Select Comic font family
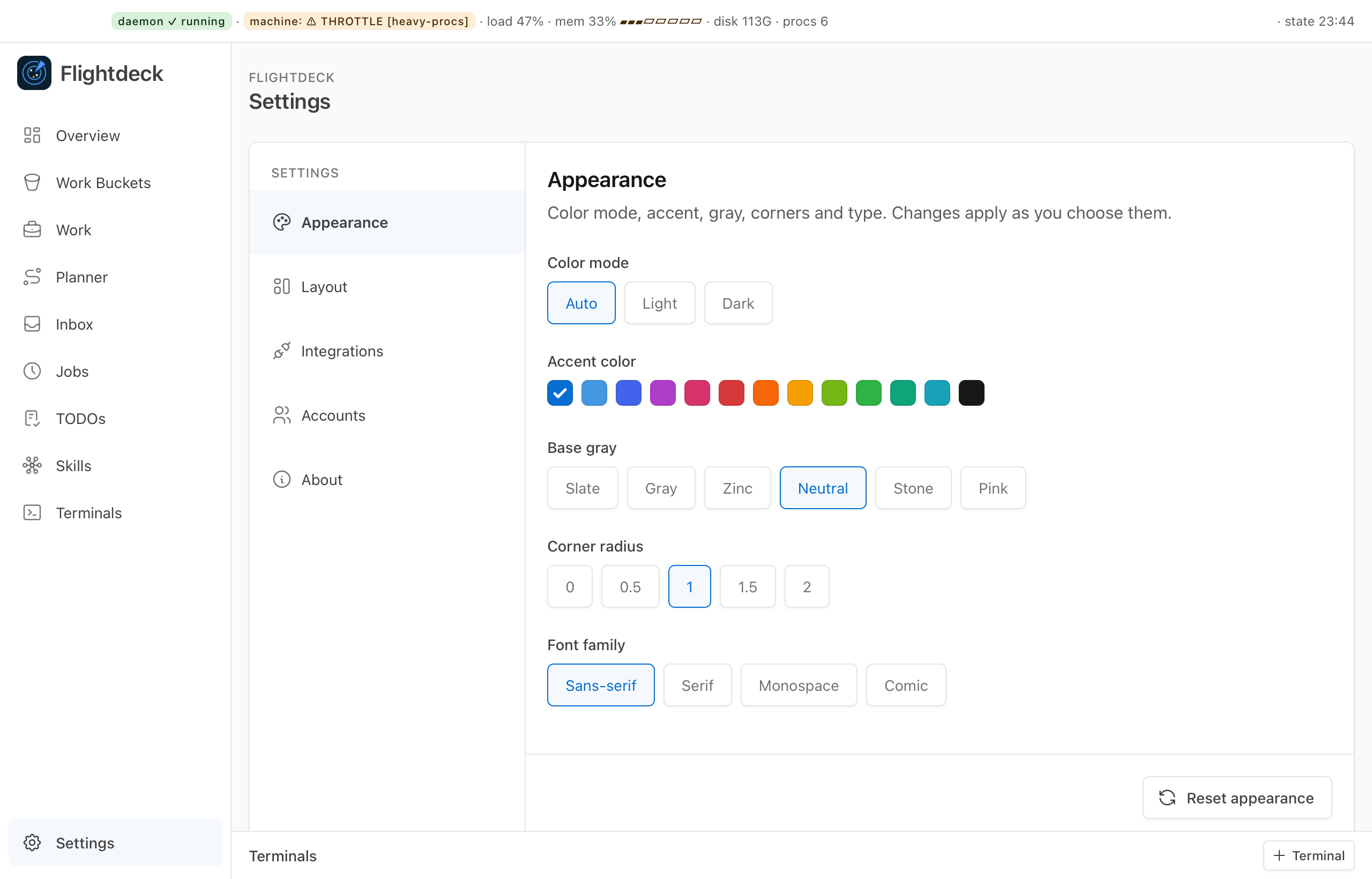1372x879 pixels. tap(906, 685)
